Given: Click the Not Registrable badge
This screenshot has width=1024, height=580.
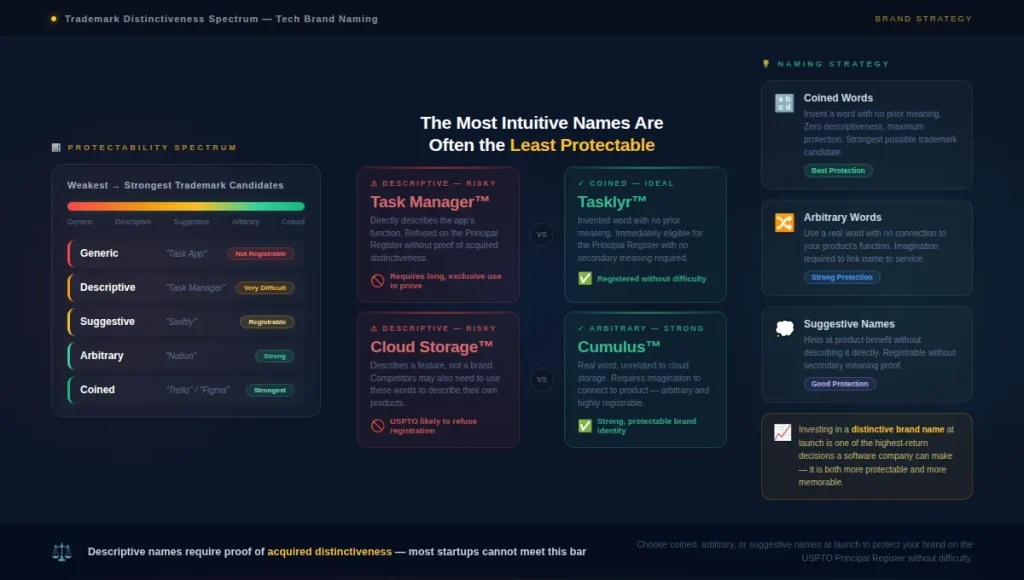Looking at the screenshot, I should [261, 253].
